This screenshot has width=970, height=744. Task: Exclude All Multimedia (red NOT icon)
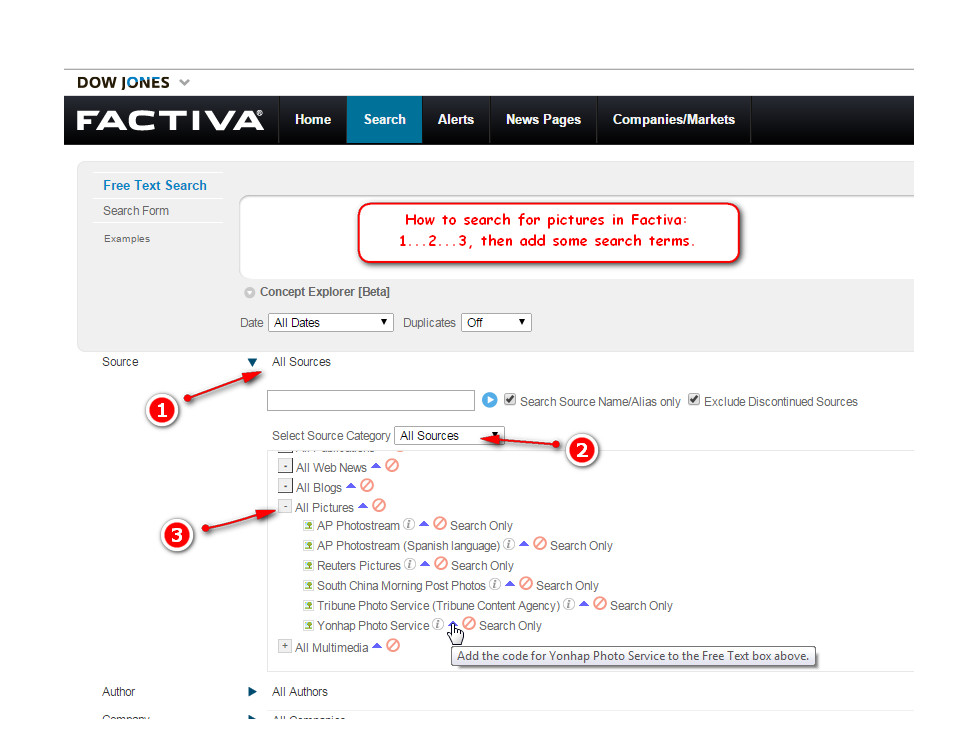[x=393, y=646]
